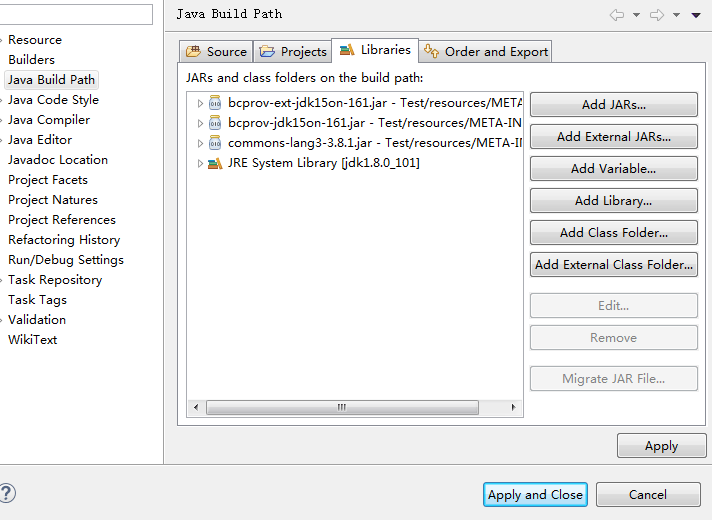
Task: Click the Add Class Folder... button
Action: click(613, 233)
